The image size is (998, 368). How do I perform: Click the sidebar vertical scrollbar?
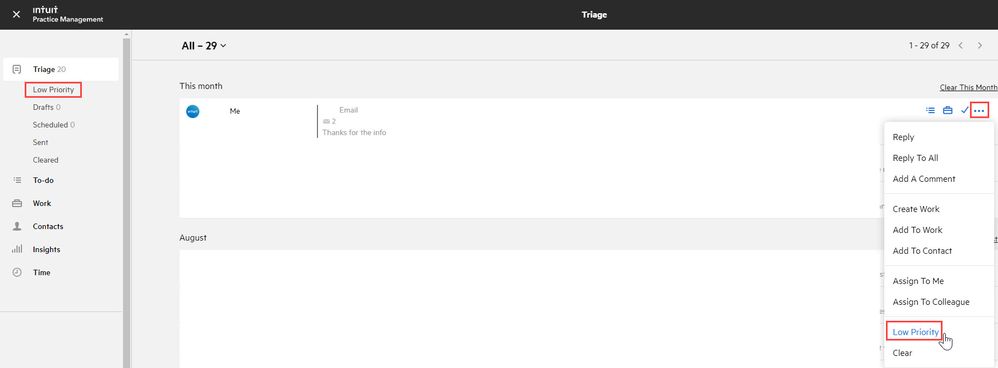[126, 202]
